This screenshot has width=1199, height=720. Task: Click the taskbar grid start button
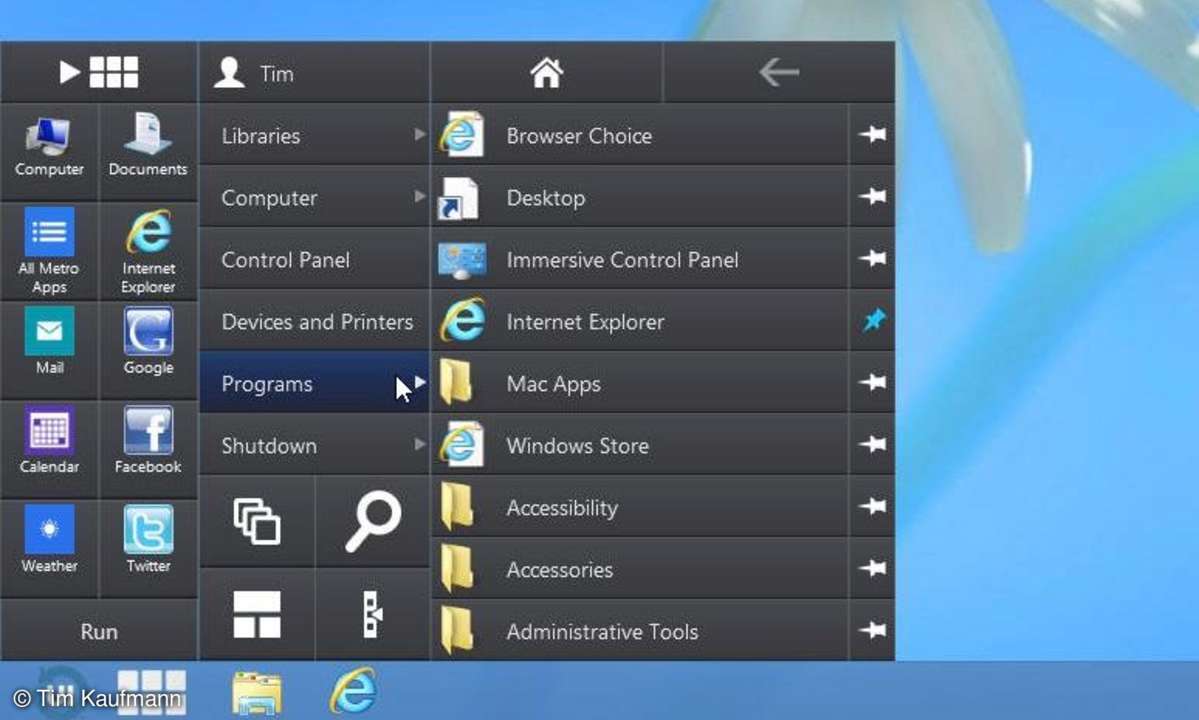pos(151,692)
